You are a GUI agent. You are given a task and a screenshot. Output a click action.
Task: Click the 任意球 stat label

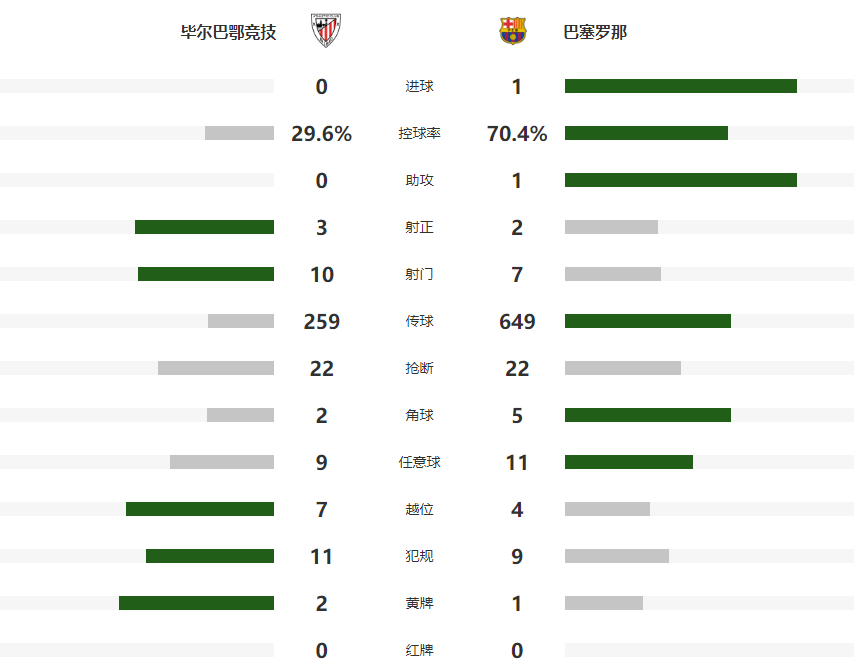pyautogui.click(x=420, y=463)
